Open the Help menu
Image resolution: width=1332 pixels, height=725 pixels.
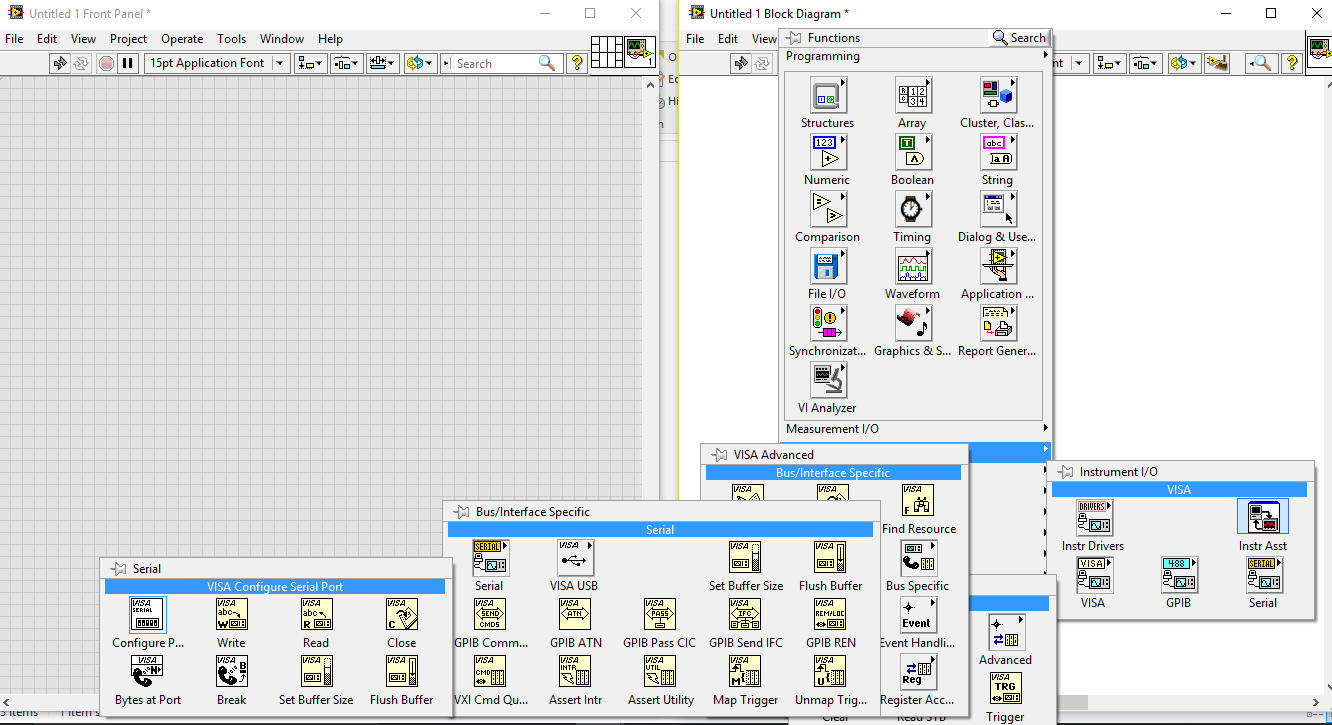coord(330,39)
